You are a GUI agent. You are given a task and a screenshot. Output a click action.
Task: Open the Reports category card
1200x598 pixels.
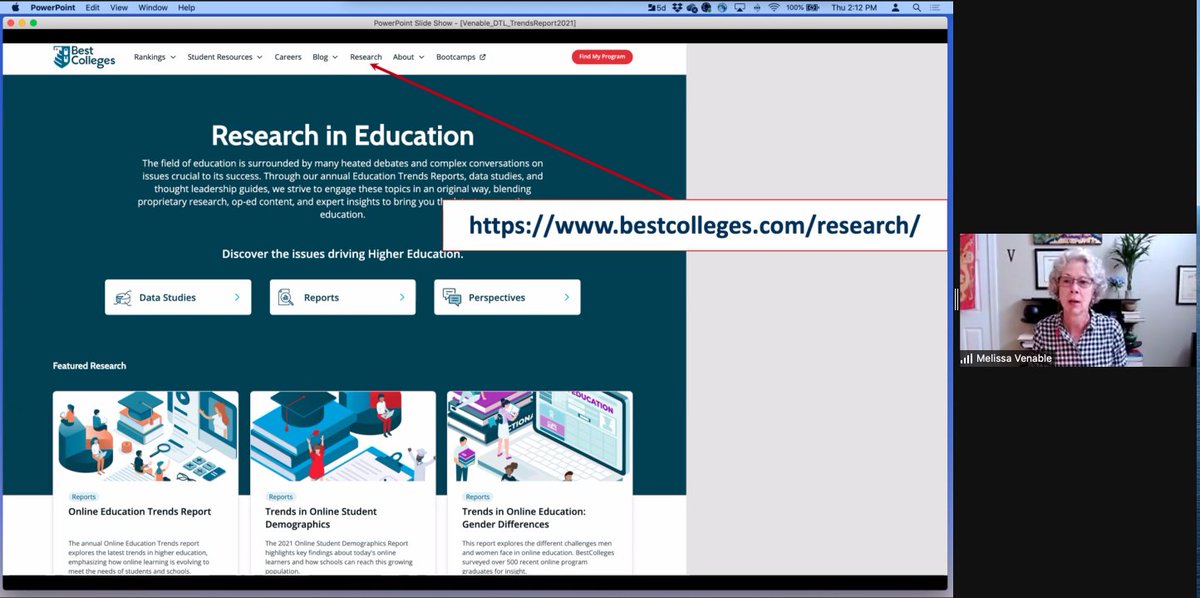342,297
